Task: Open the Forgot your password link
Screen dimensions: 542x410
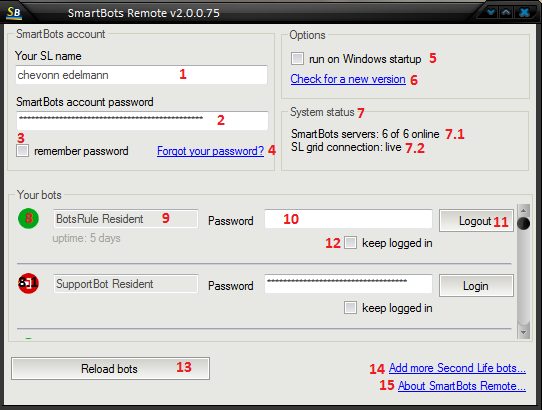Action: [x=211, y=151]
